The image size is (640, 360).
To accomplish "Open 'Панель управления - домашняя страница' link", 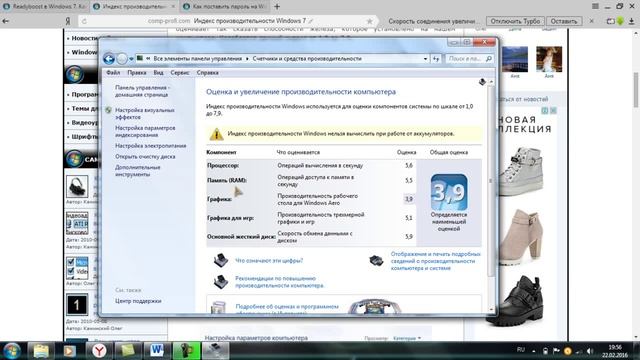I will coord(142,91).
